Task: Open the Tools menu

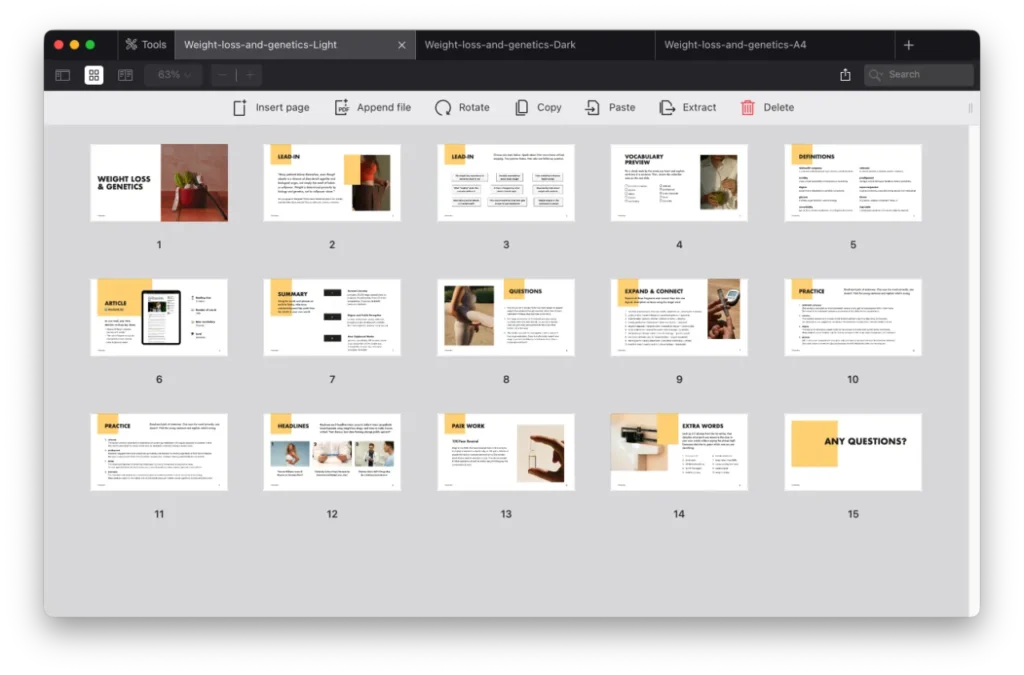Action: [x=145, y=44]
